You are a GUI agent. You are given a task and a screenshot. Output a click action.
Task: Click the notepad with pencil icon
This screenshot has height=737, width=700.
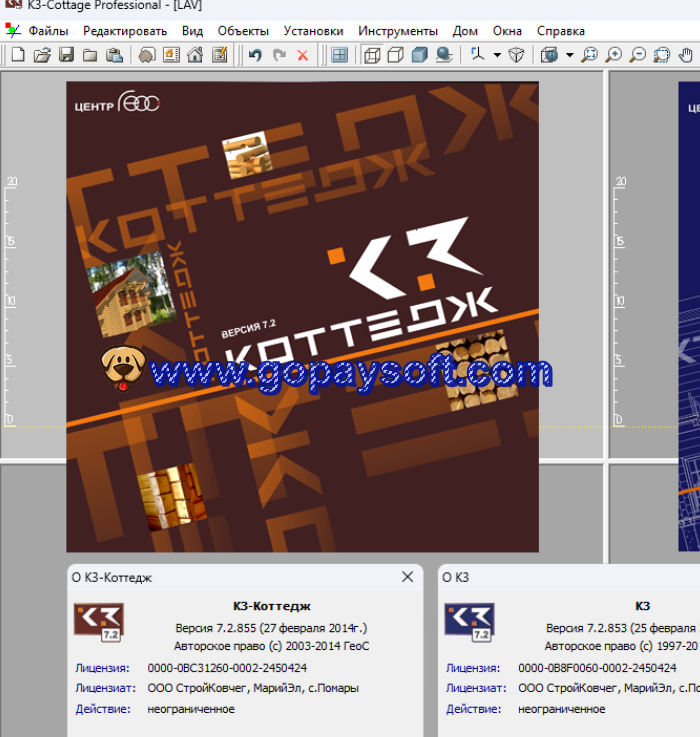click(220, 55)
